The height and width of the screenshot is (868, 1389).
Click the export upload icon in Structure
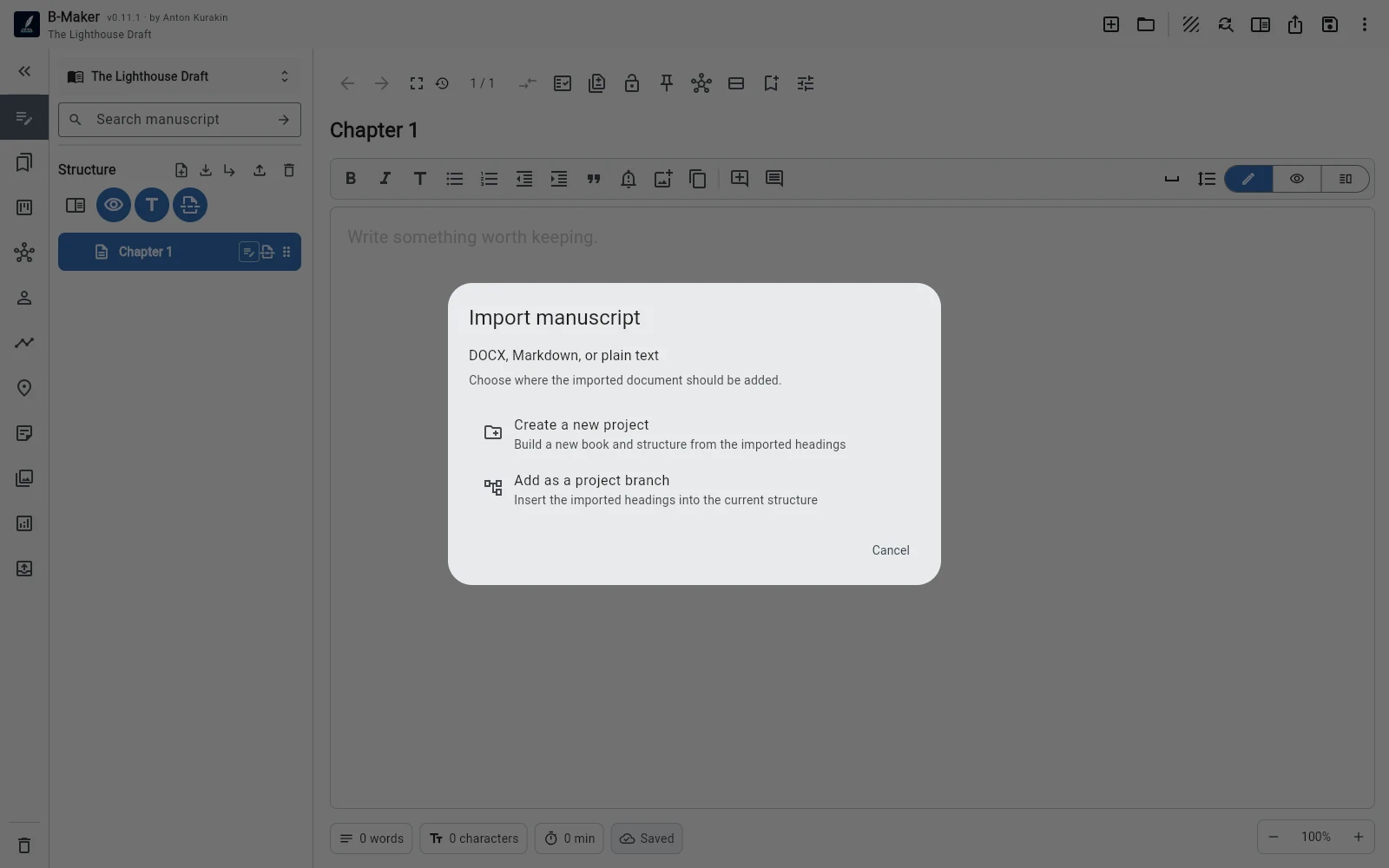260,170
